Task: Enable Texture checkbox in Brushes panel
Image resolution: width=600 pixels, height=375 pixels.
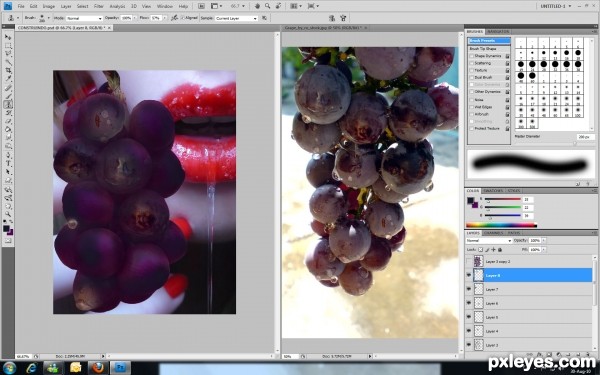Action: [x=472, y=70]
